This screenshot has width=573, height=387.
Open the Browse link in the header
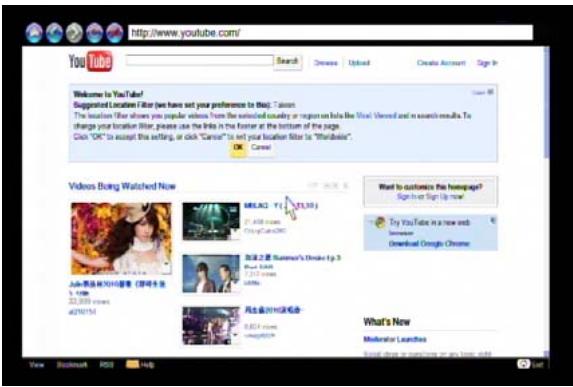(x=326, y=63)
